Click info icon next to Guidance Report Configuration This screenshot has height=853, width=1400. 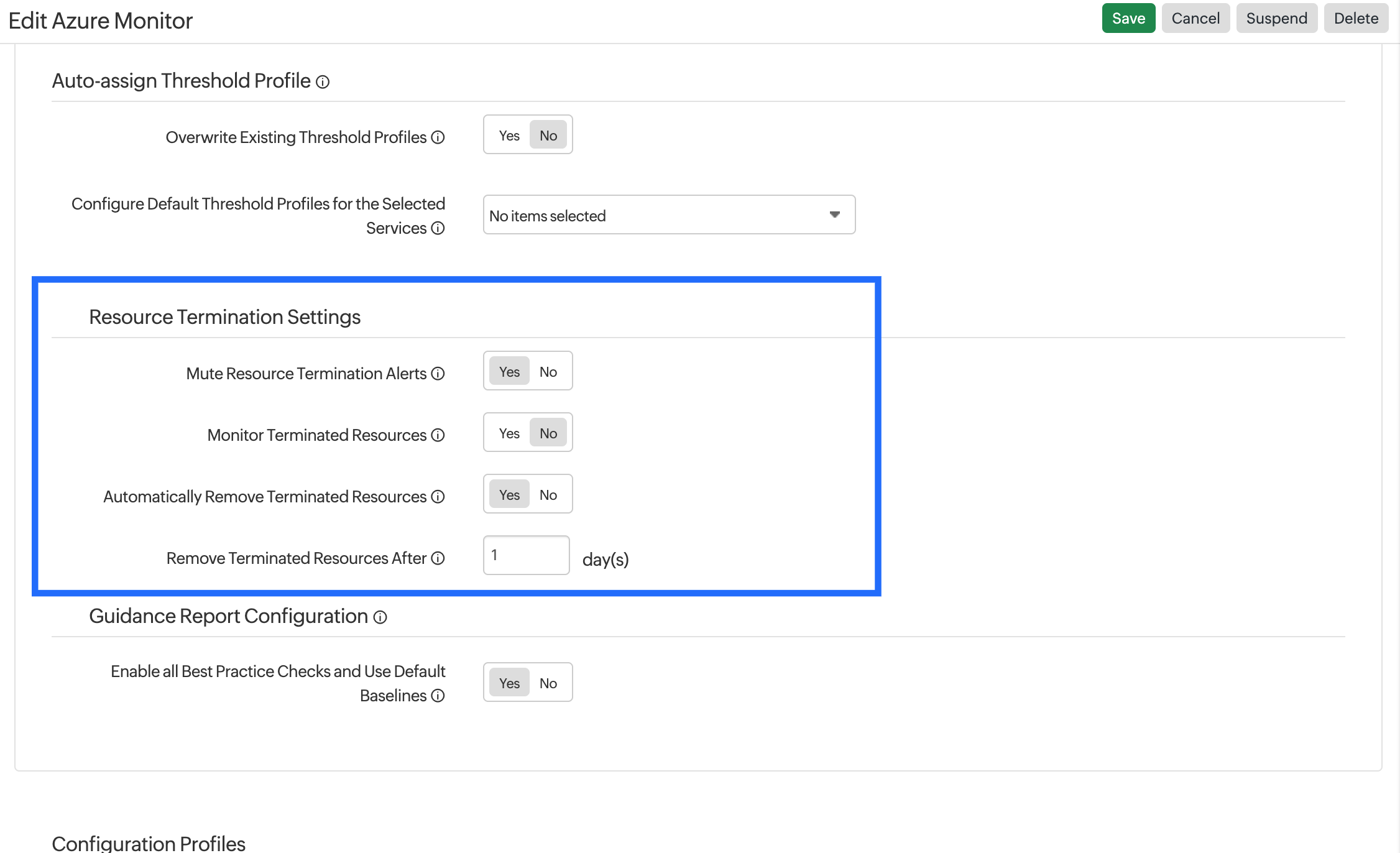[x=380, y=617]
